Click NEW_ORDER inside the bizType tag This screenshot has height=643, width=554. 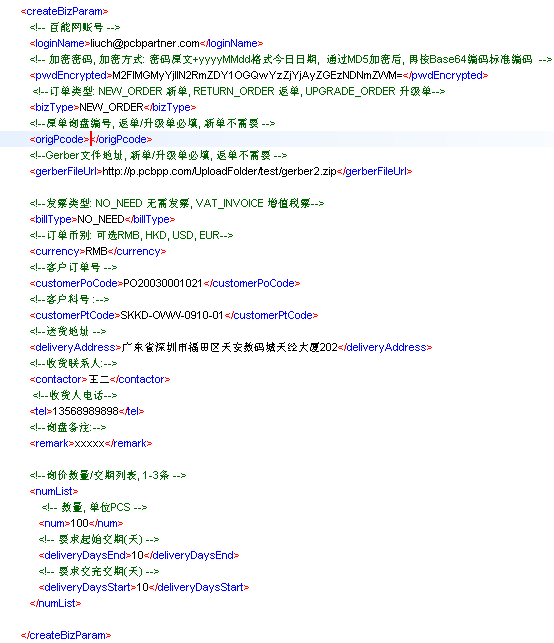tap(111, 107)
